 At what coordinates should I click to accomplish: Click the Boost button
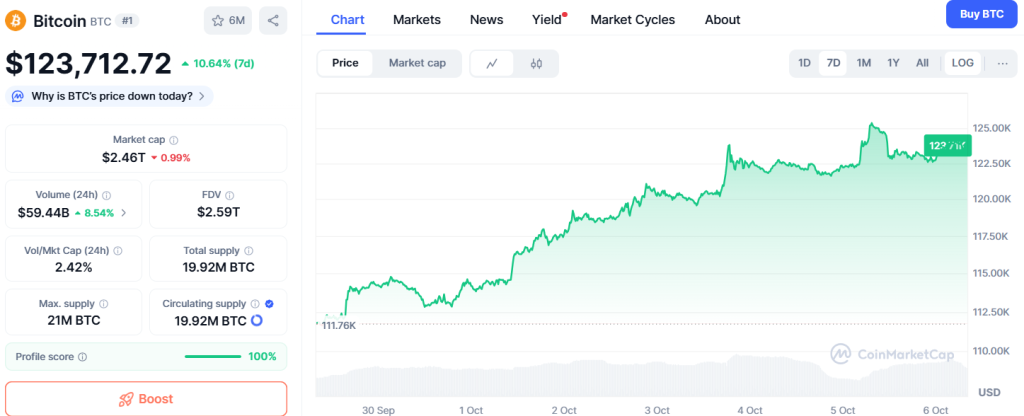[x=146, y=398]
